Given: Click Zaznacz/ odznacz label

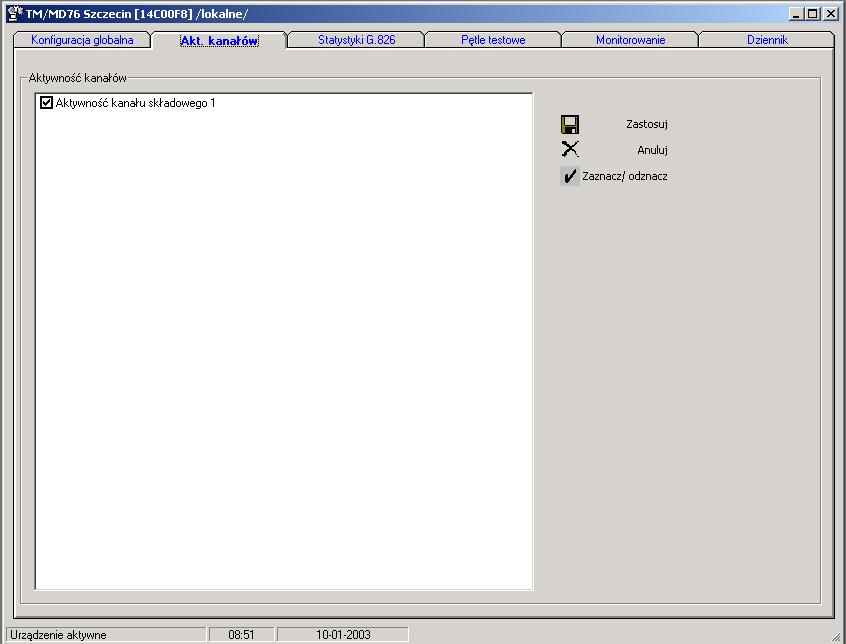Looking at the screenshot, I should click(x=625, y=176).
